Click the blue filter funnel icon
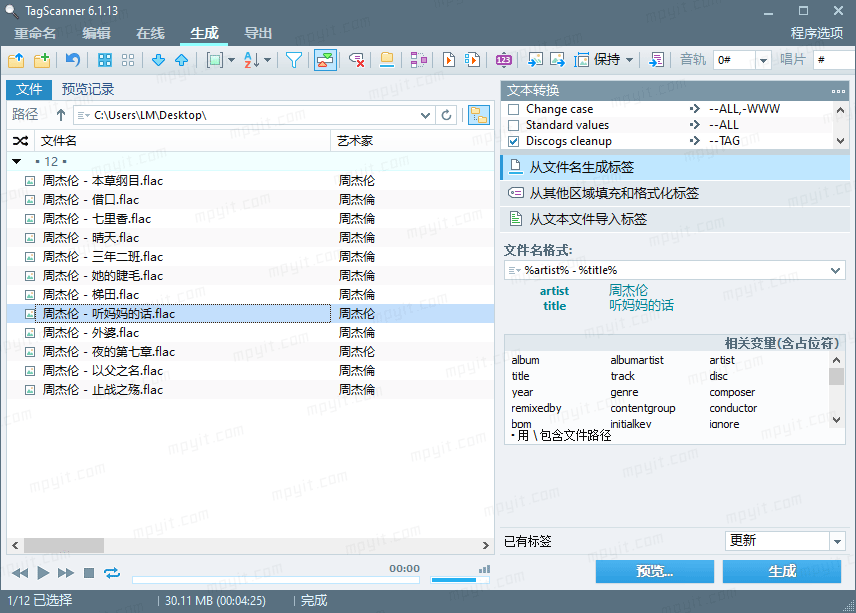 pos(294,60)
